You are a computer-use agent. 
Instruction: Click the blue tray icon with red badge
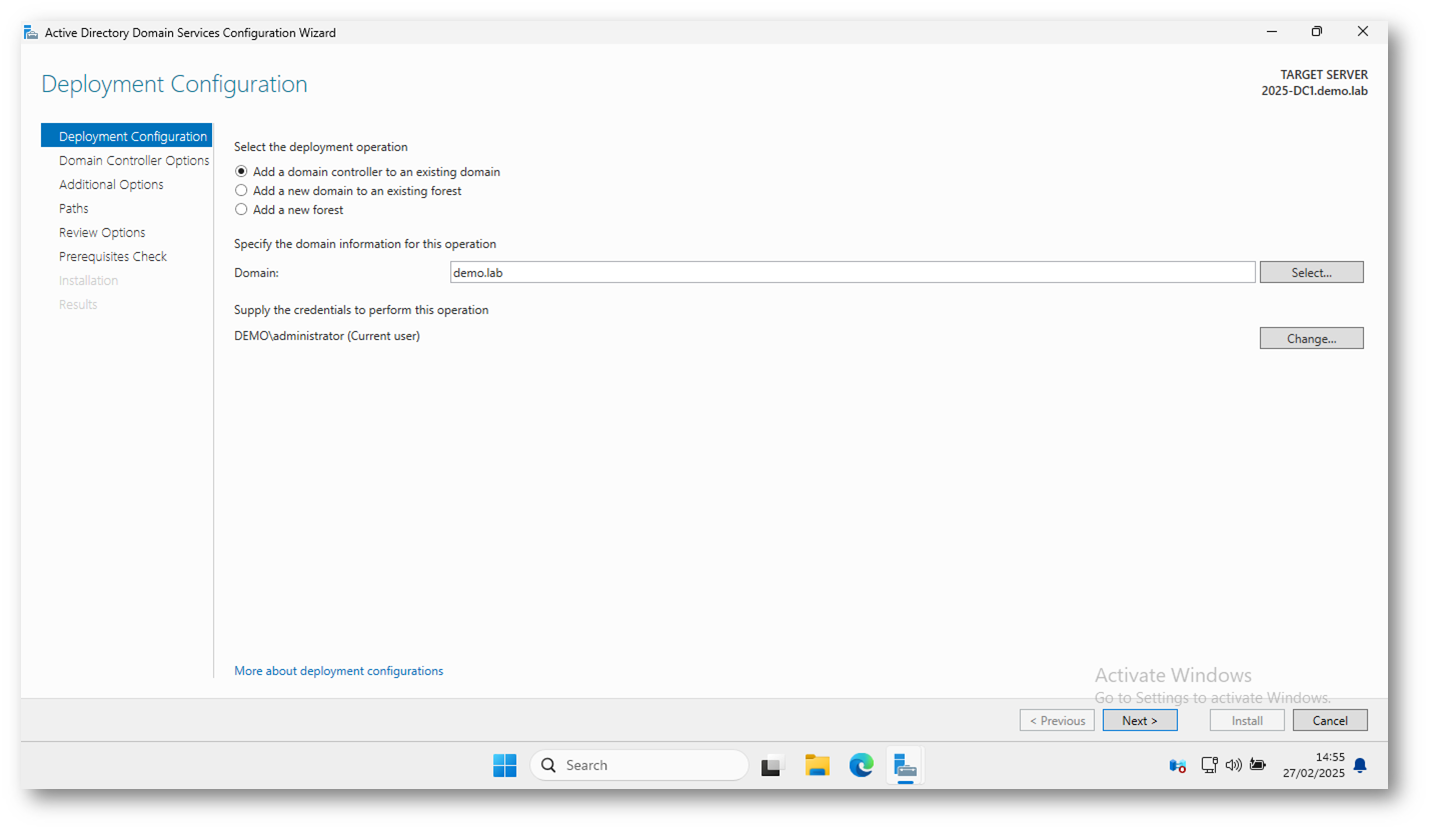coord(1178,766)
